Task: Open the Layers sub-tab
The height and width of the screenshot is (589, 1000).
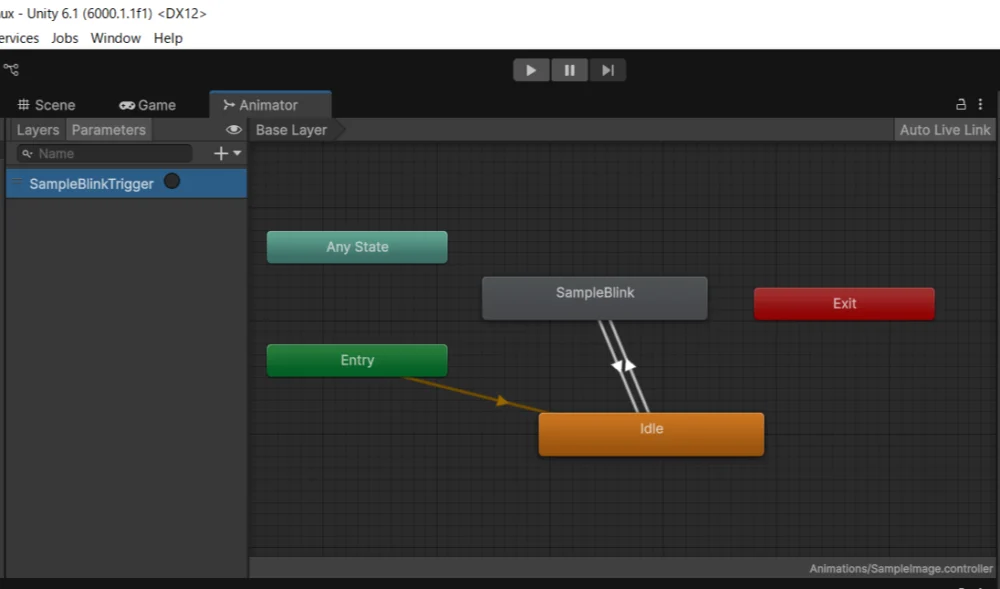Action: point(38,130)
